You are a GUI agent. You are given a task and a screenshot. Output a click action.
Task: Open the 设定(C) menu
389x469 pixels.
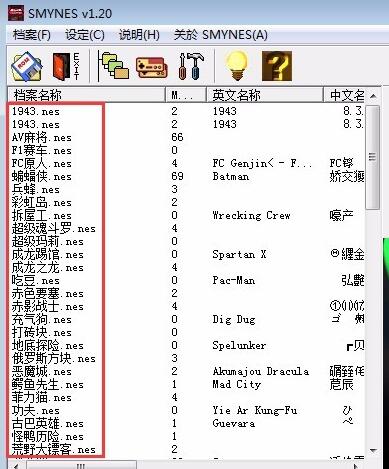click(85, 35)
